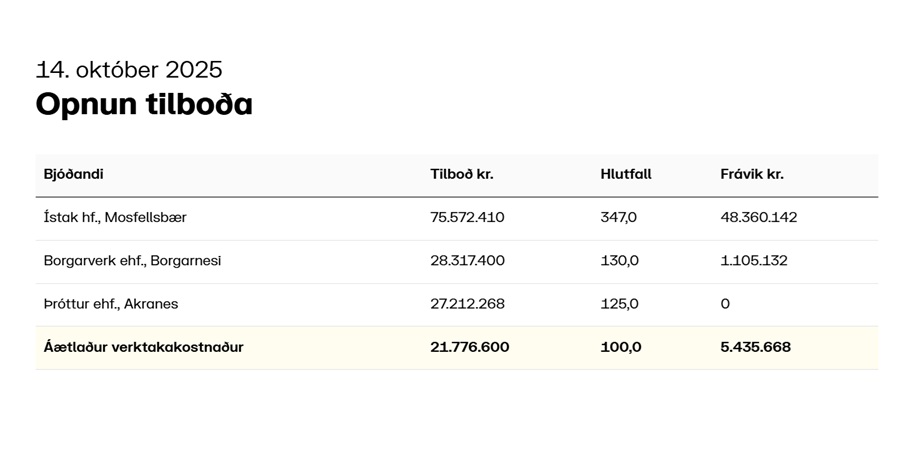
Task: Click the Tilboð kr. column header
Action: 462,174
